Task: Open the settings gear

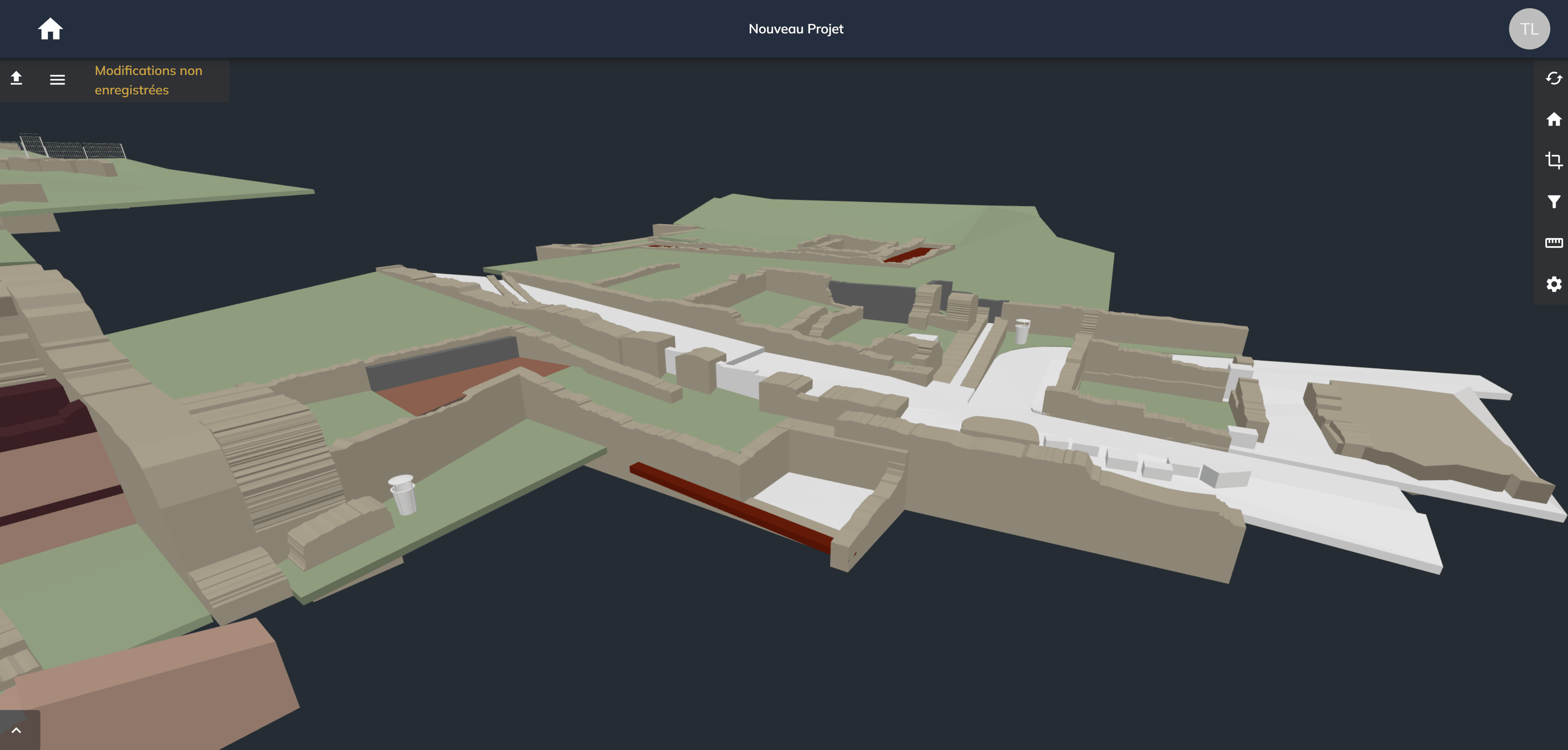Action: [1554, 284]
